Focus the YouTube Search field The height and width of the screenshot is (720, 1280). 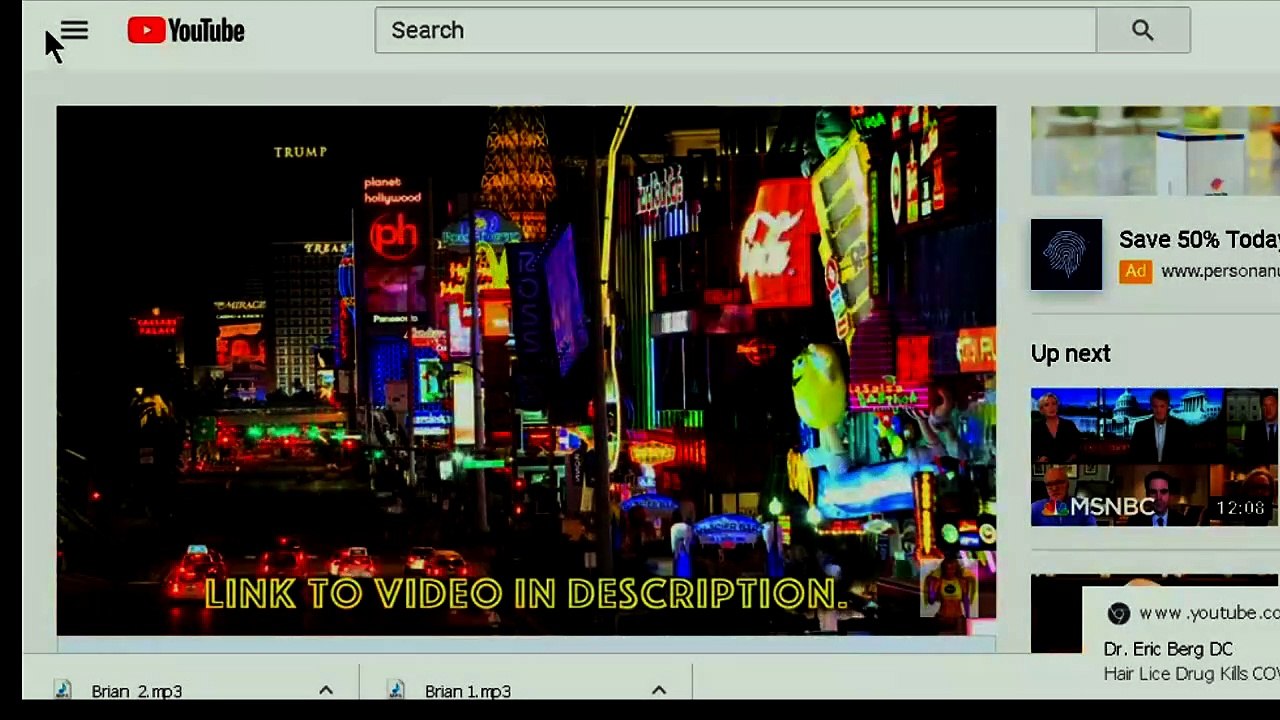pyautogui.click(x=735, y=30)
